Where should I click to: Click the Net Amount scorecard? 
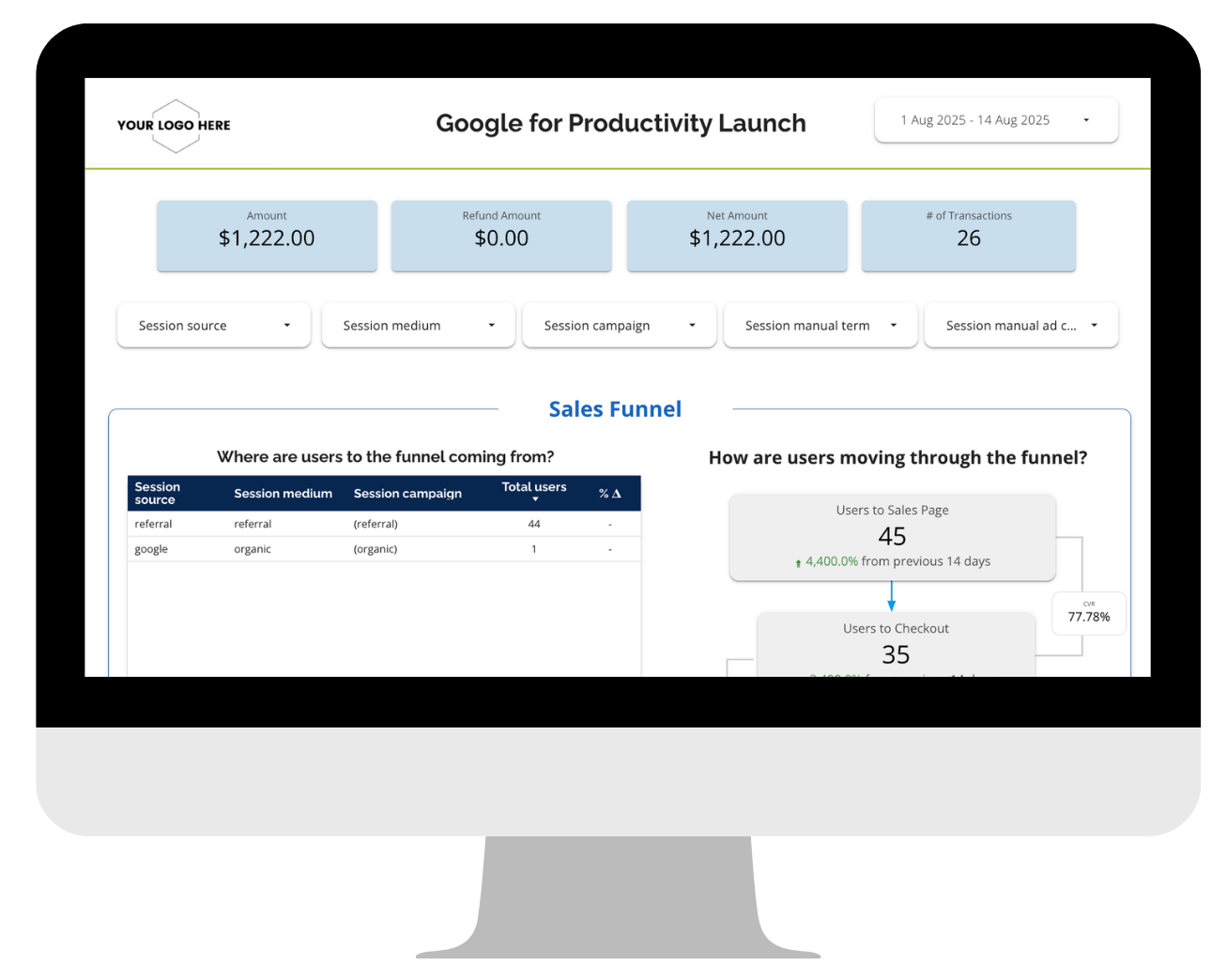(737, 236)
